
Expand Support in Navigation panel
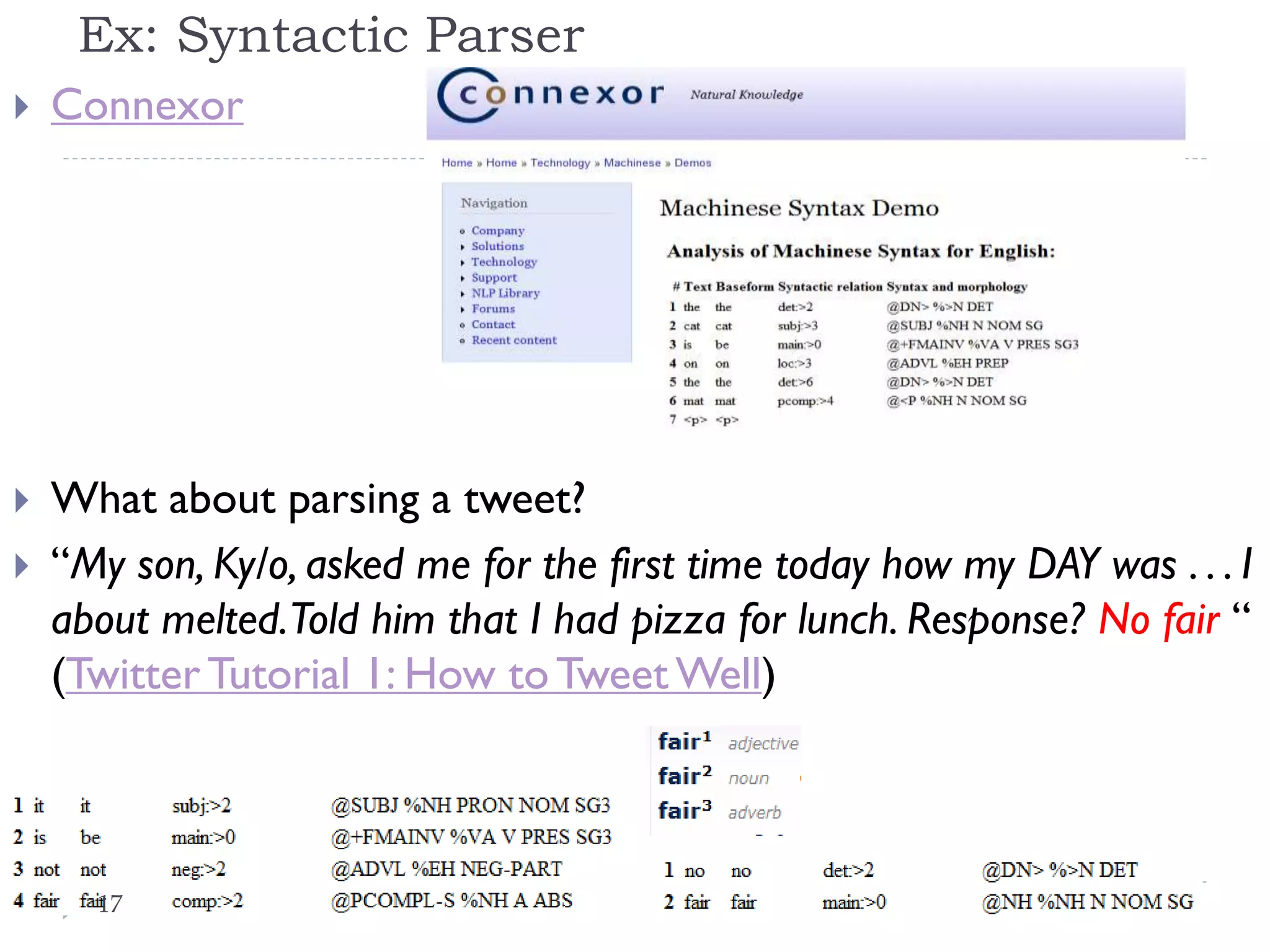494,278
